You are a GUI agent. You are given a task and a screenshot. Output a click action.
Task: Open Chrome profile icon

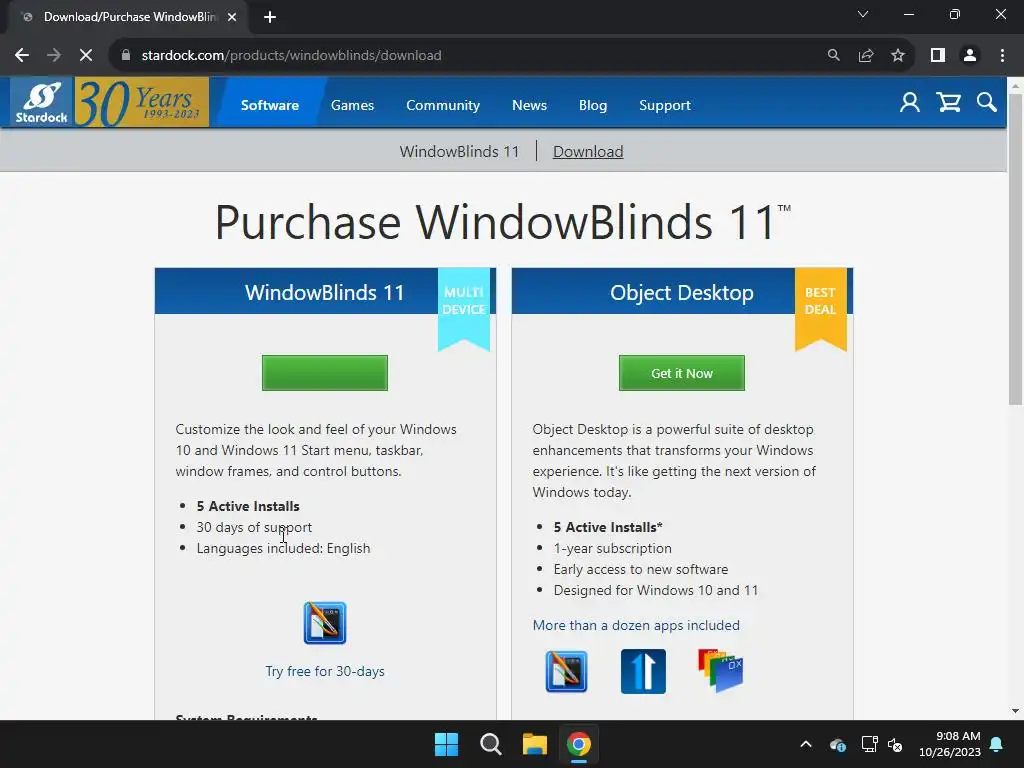click(x=970, y=56)
